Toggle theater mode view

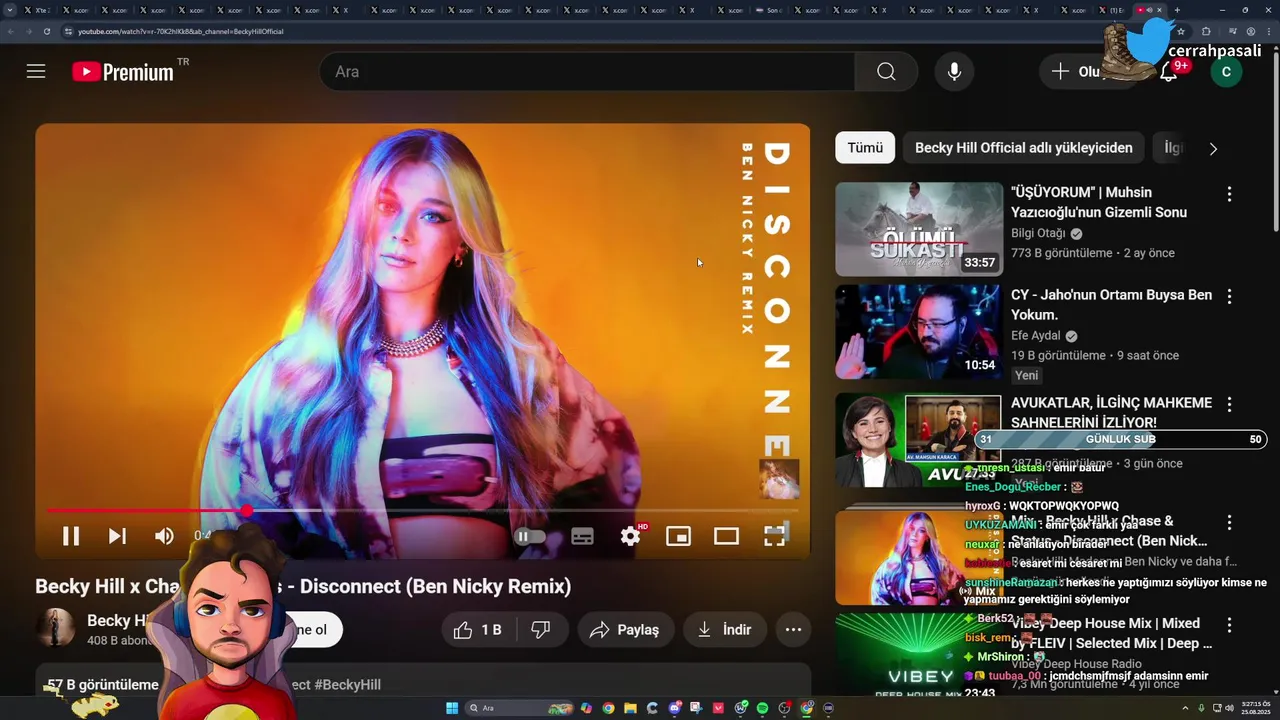(726, 536)
